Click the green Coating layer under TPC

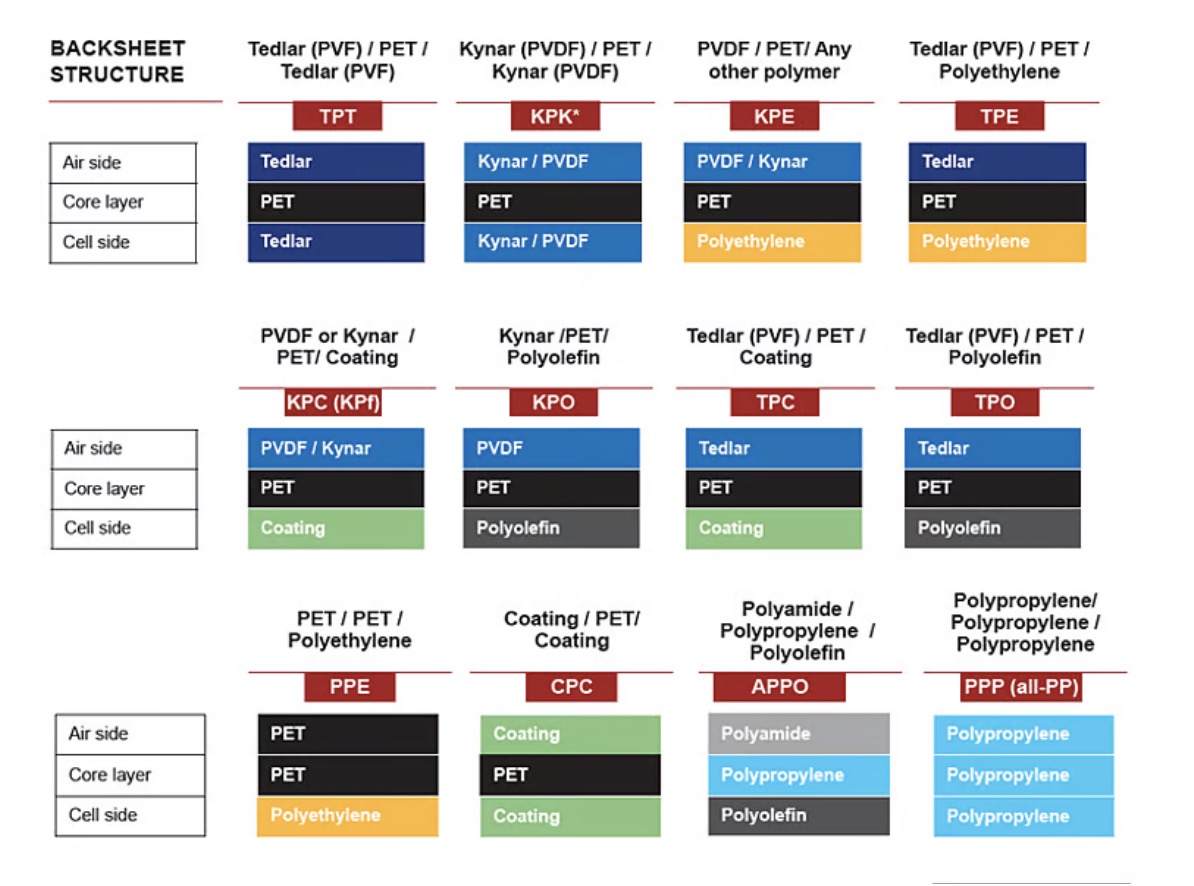(774, 528)
